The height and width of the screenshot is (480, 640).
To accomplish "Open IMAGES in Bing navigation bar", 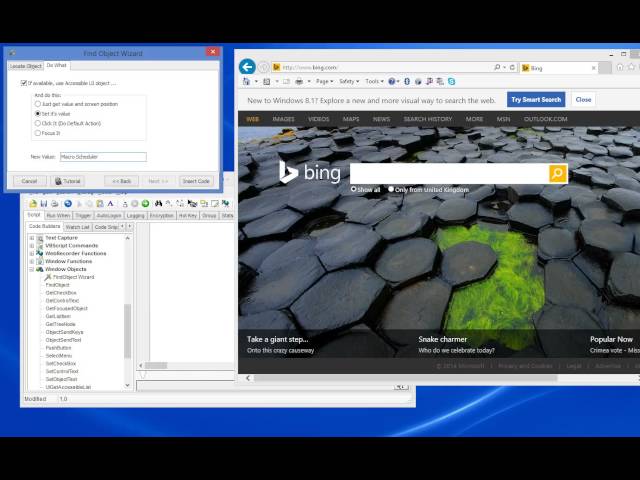I will pos(283,119).
